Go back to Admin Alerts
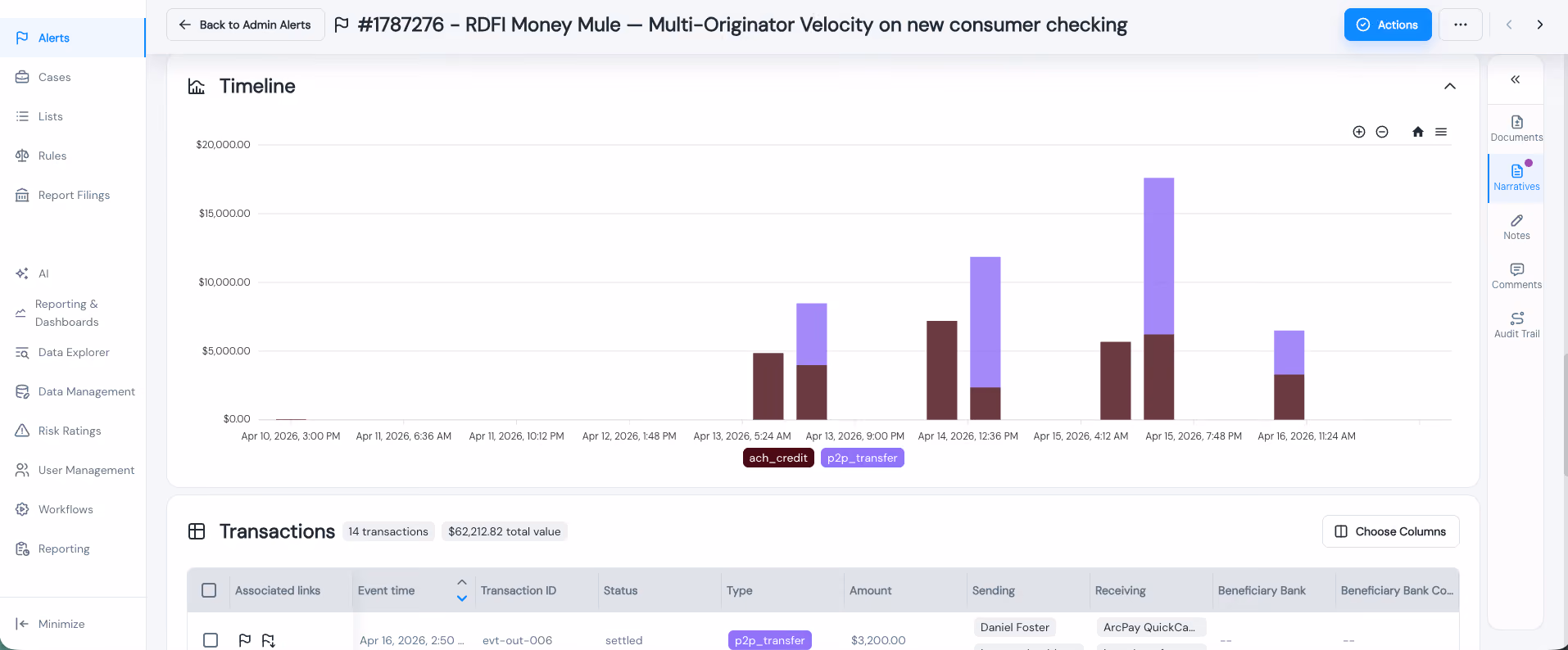 click(246, 25)
